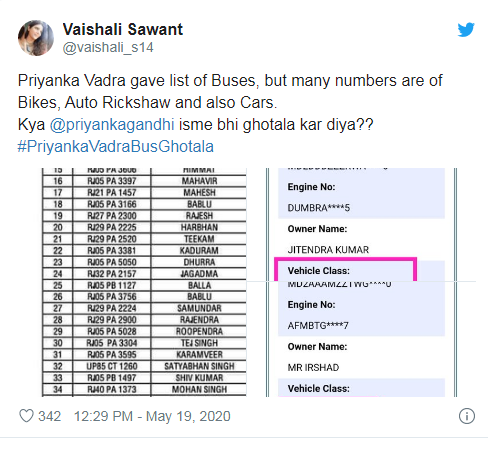Open the Vaishali Sawant display name
Image resolution: width=488 pixels, height=449 pixels.
(123, 29)
